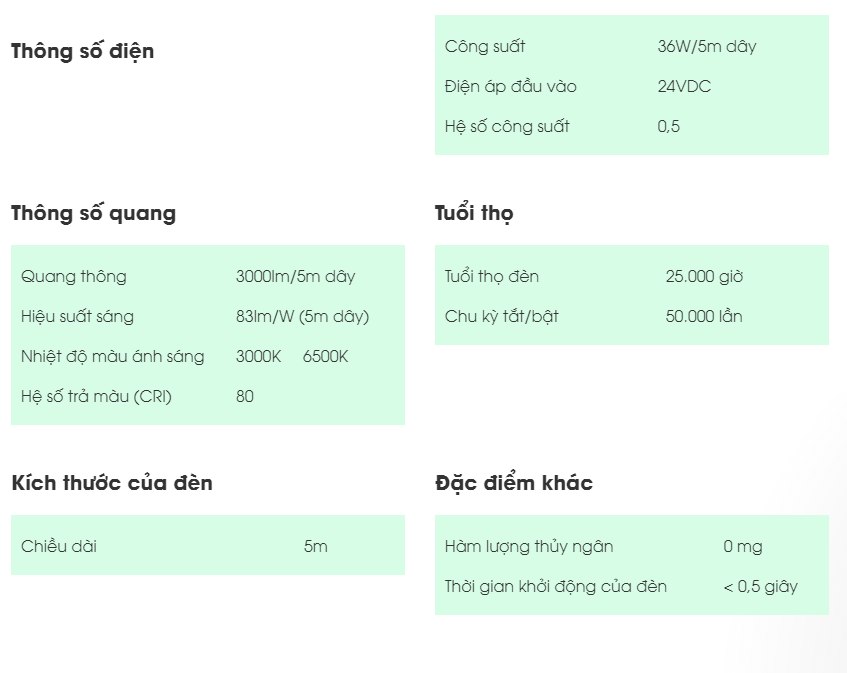Click the '6500K' color temperature value
This screenshot has width=847, height=673.
325,356
